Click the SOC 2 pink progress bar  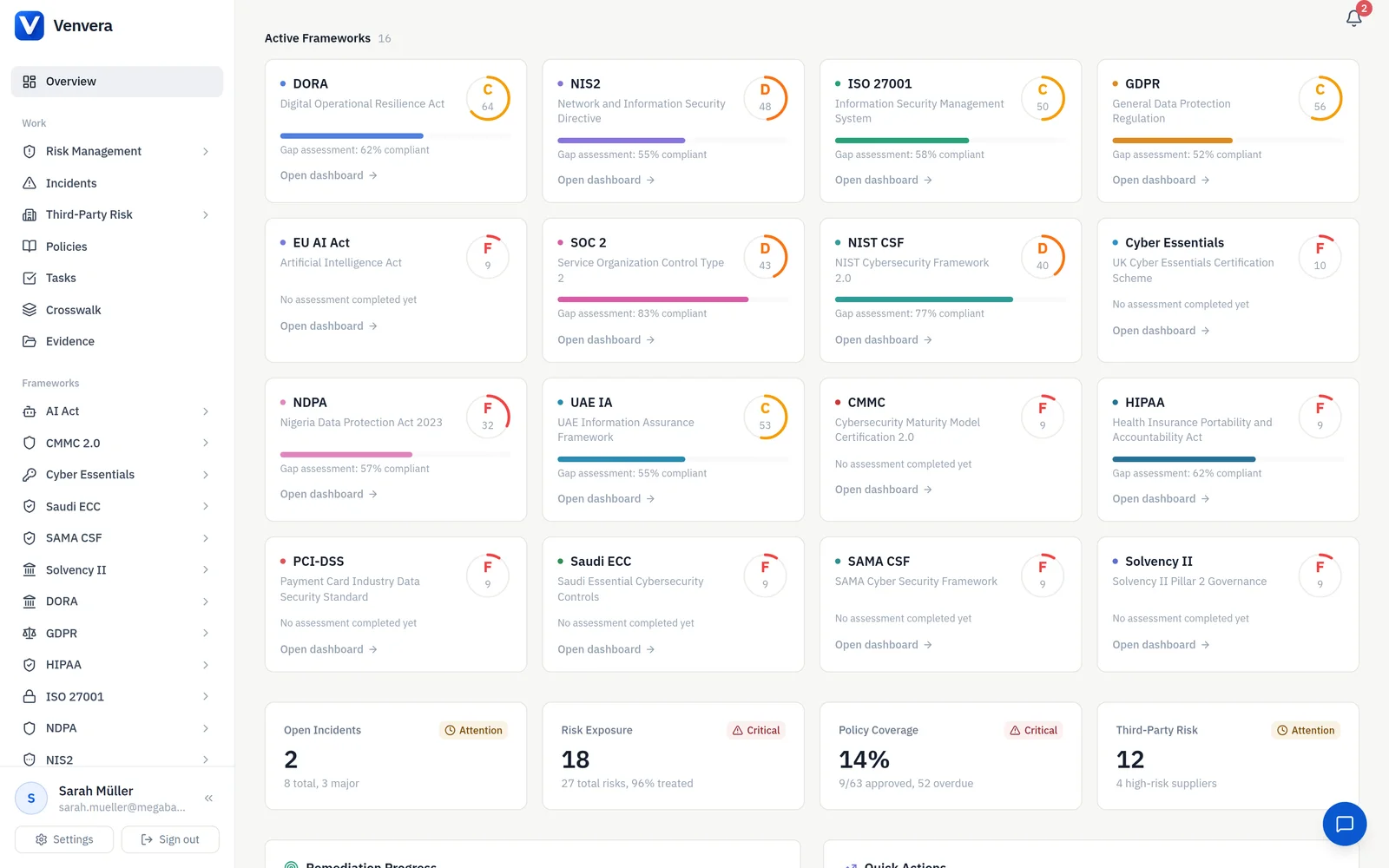tap(673, 299)
